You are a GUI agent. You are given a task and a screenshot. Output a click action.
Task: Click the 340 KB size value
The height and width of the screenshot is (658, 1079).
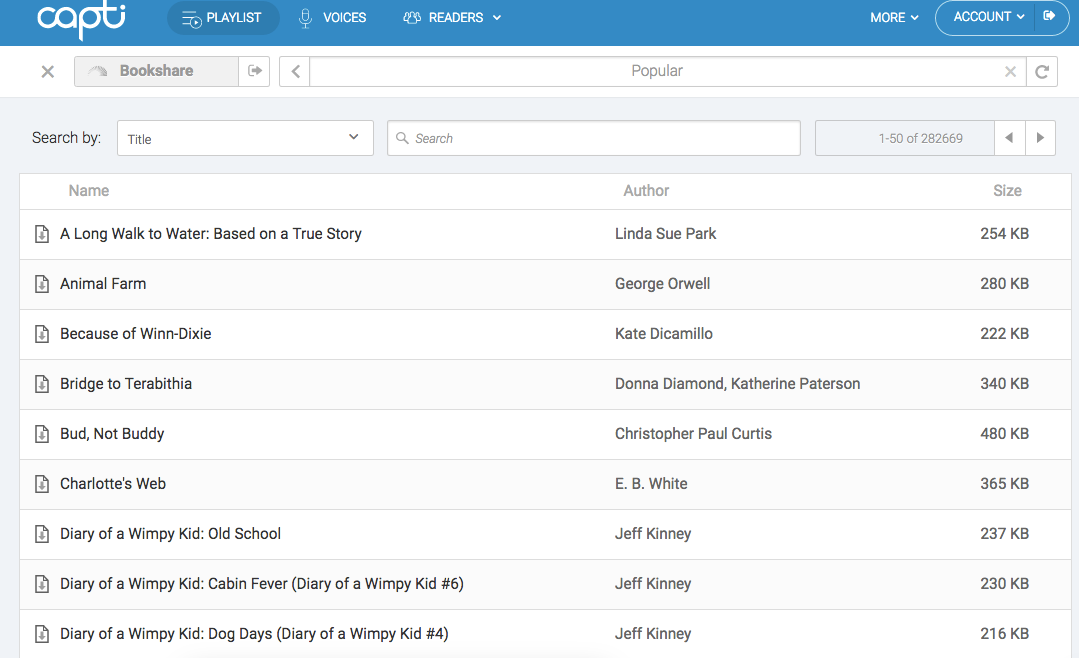coord(1005,384)
